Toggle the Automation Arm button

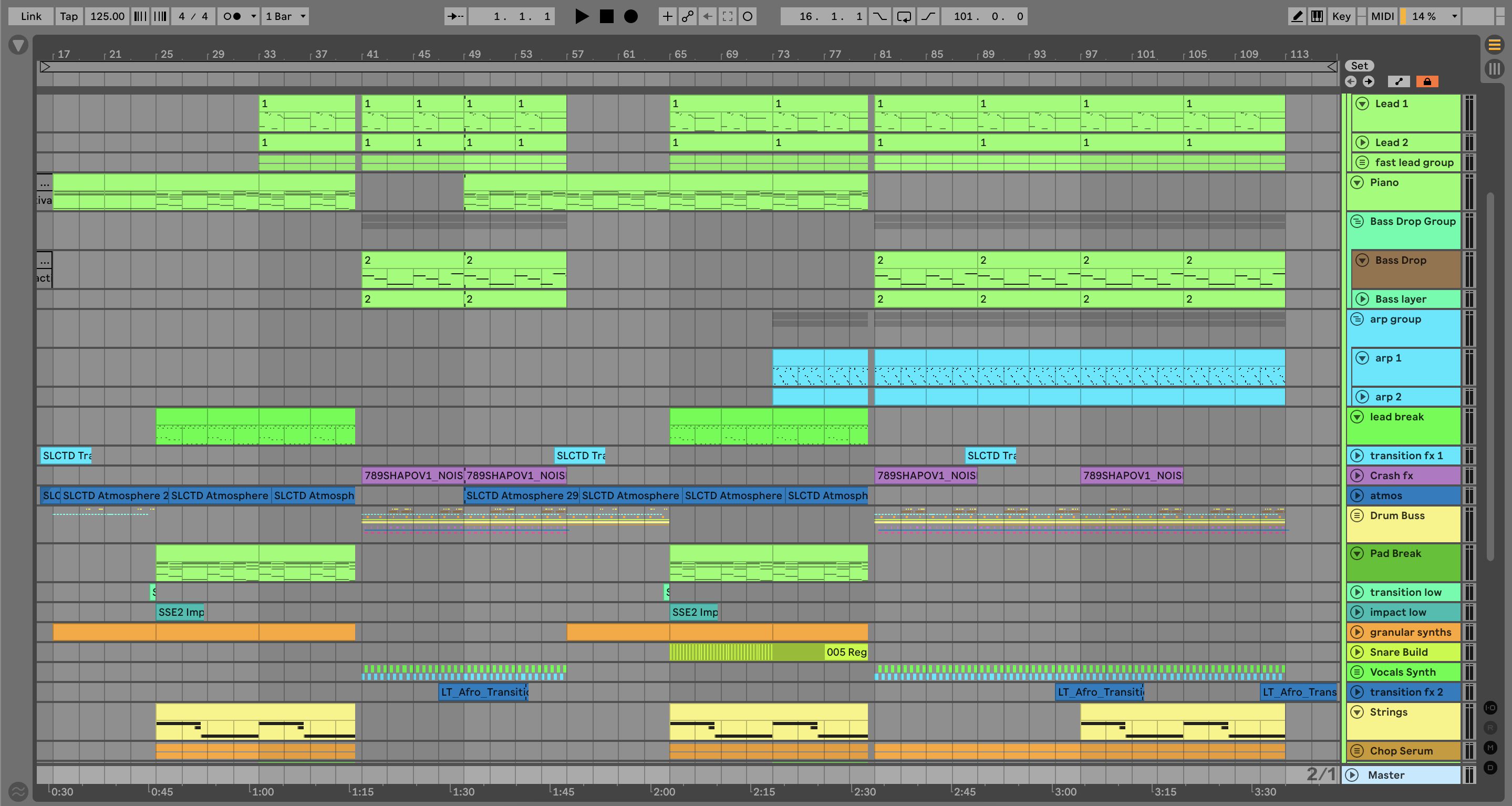(687, 16)
